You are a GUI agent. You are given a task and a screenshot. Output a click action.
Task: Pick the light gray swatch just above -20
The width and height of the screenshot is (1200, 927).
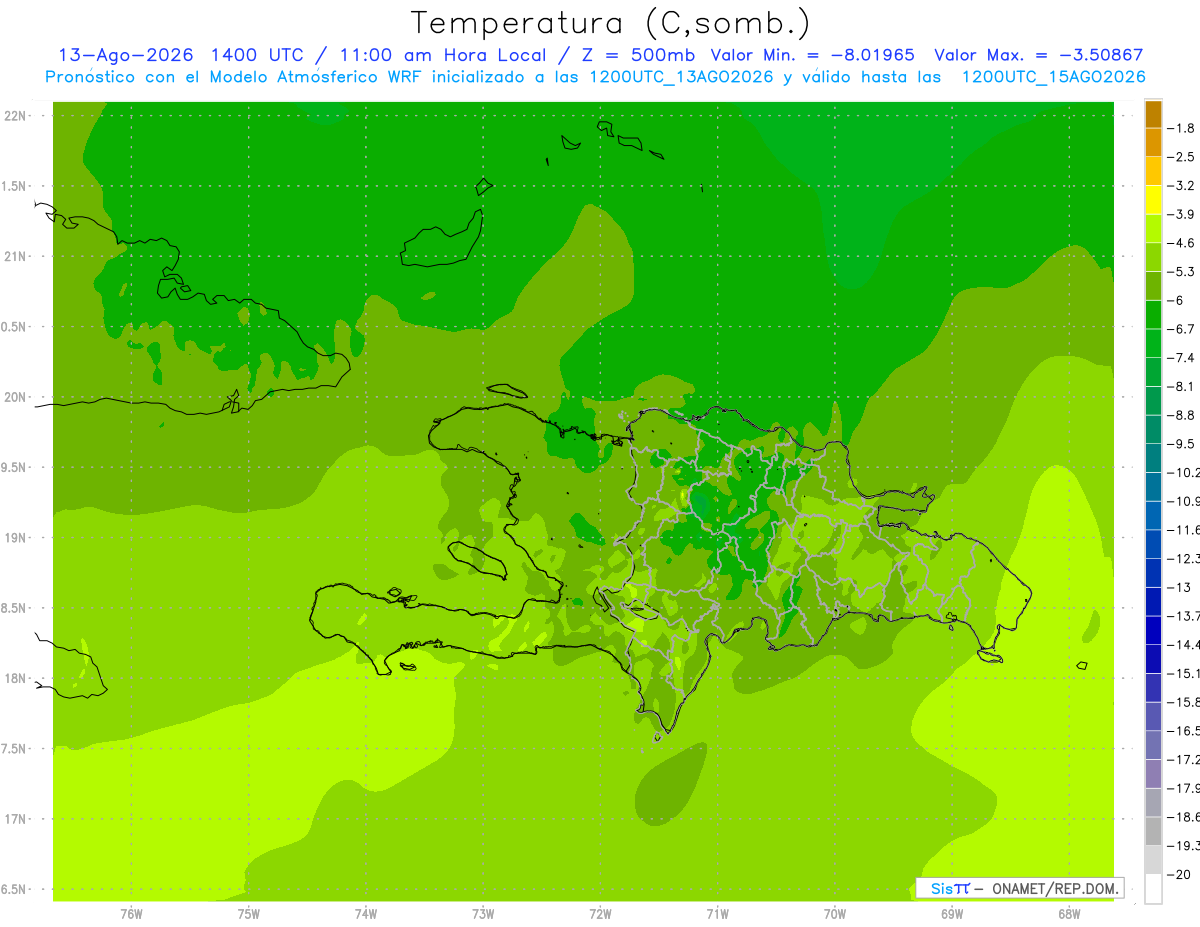click(1153, 860)
